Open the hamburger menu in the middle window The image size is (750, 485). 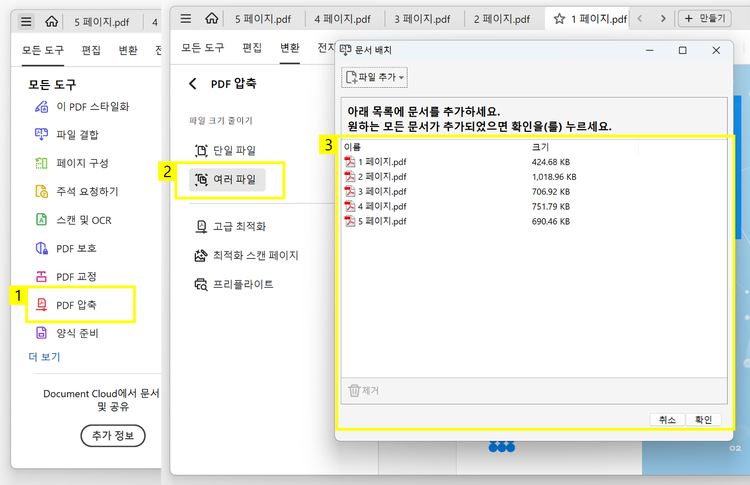tap(186, 19)
